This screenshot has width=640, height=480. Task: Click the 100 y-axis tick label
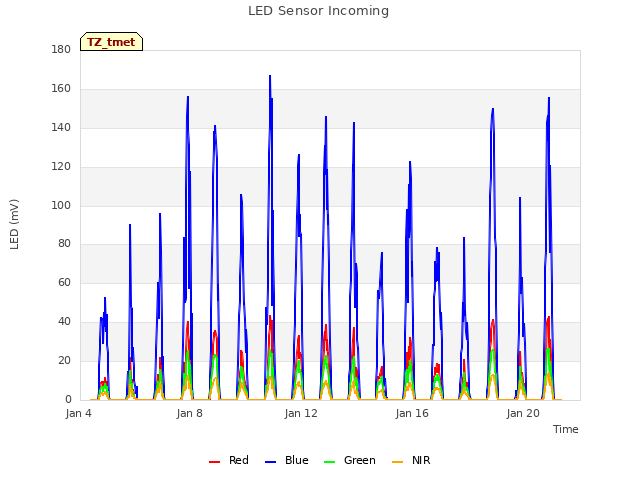(x=61, y=205)
